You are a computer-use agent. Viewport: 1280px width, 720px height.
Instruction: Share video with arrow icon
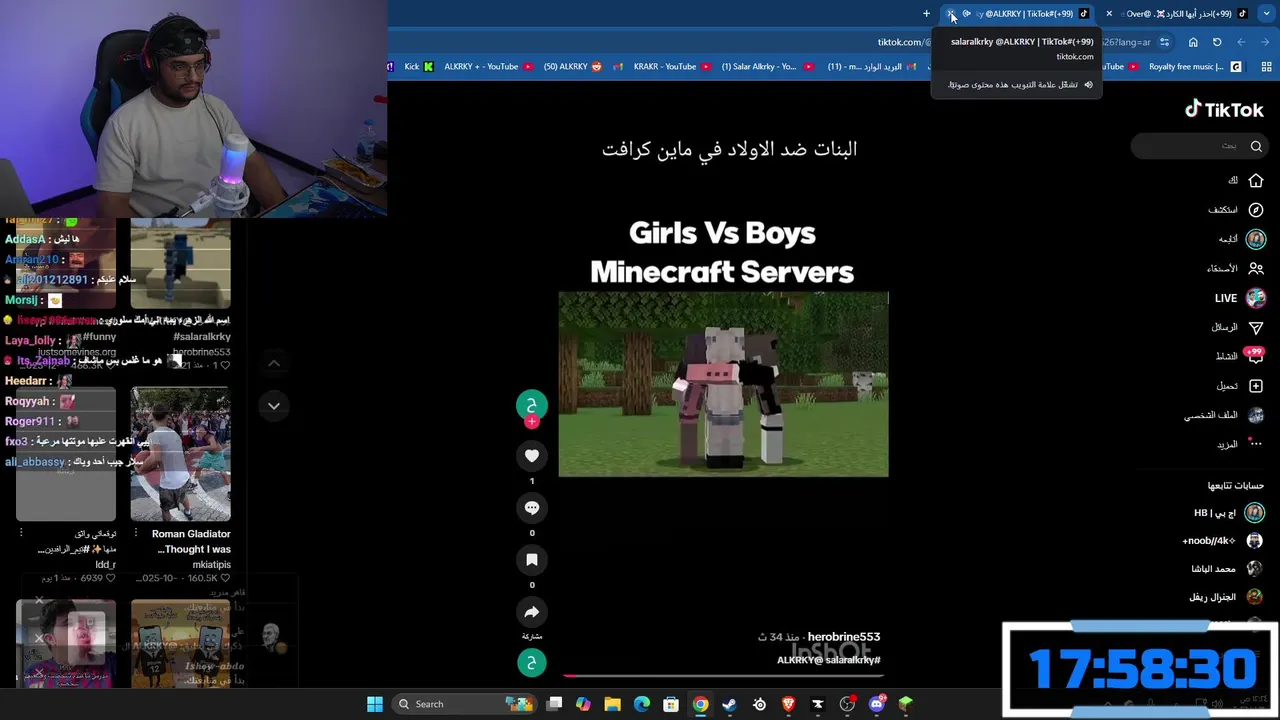tap(532, 612)
